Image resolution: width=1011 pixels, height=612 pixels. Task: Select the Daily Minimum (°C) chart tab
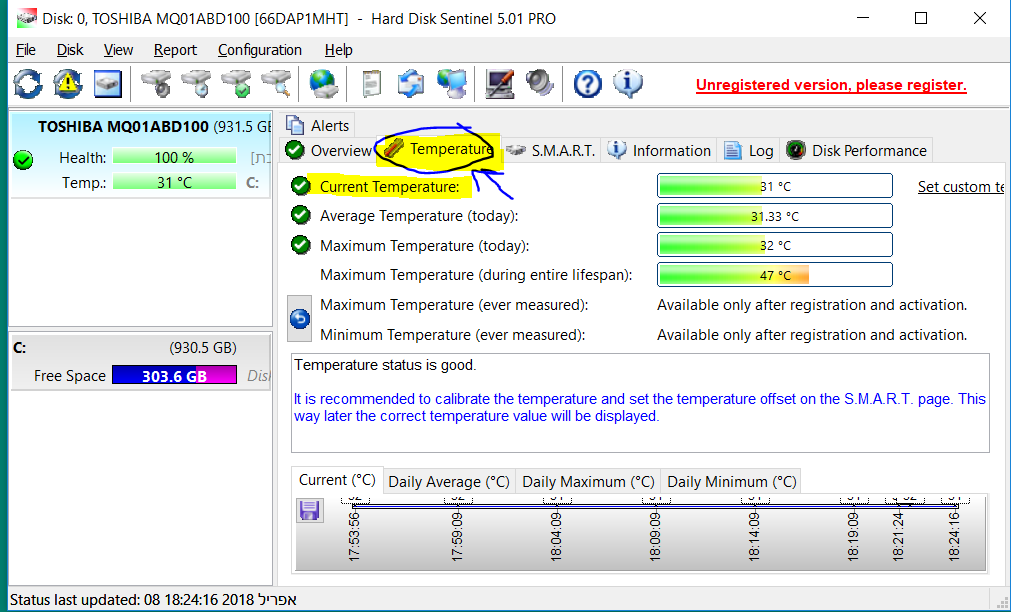click(732, 482)
